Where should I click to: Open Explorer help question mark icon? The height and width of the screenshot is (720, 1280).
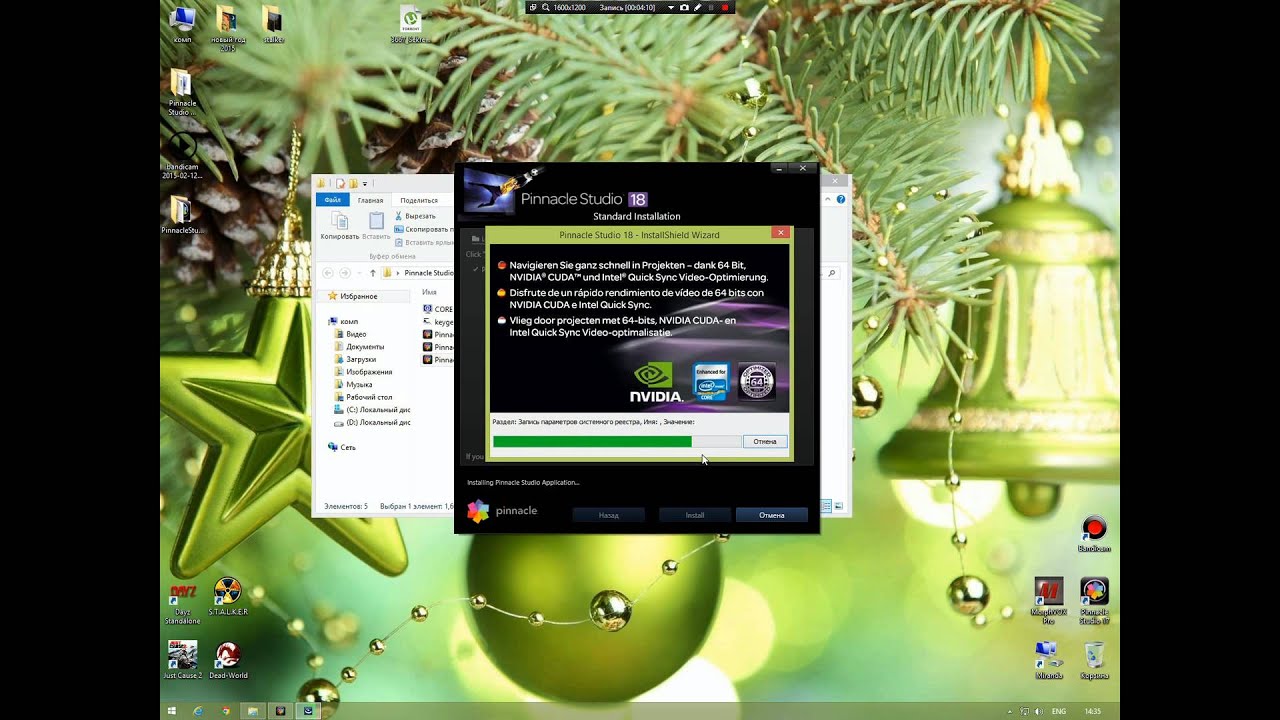841,200
